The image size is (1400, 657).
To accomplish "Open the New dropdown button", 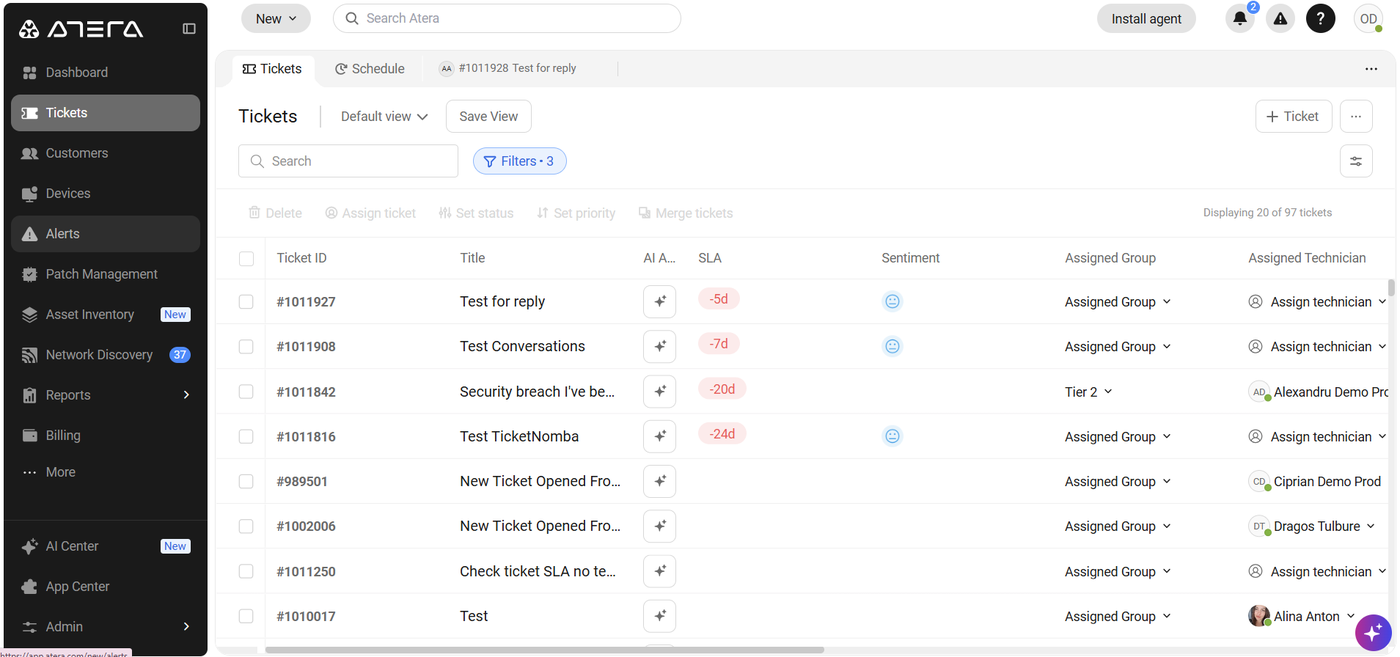I will coord(276,18).
